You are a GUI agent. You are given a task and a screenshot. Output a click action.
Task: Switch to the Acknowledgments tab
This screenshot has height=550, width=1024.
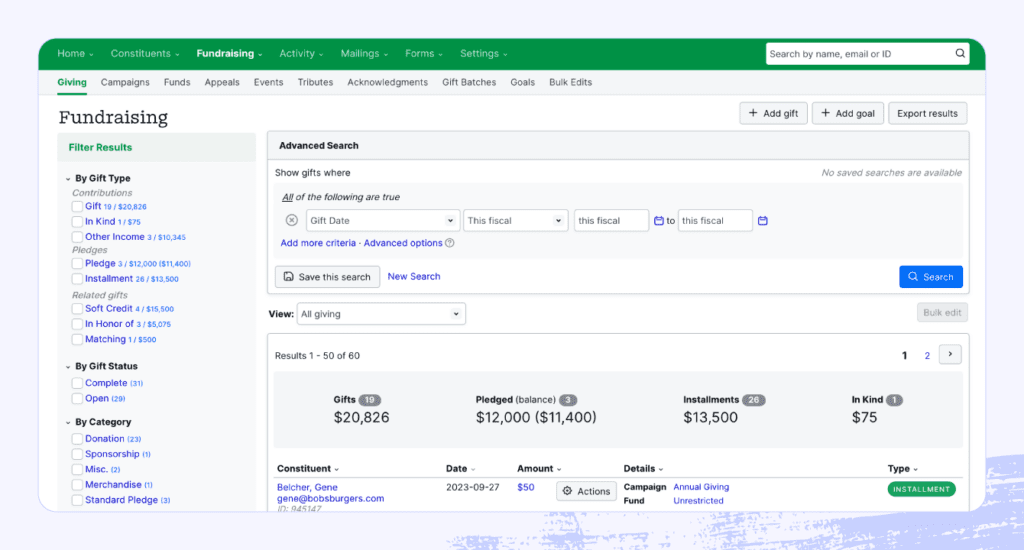pyautogui.click(x=387, y=82)
